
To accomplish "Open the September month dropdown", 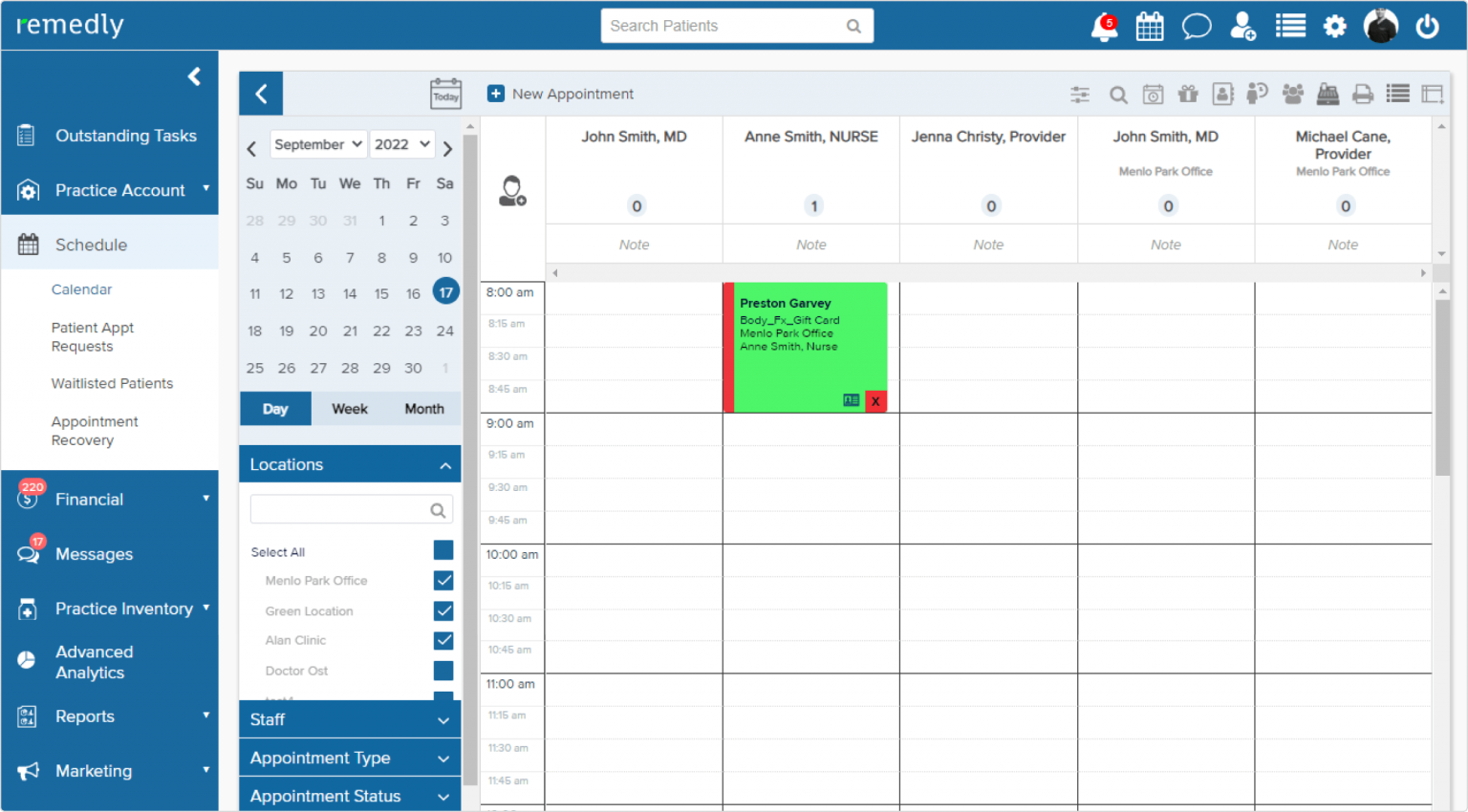I will [x=318, y=144].
